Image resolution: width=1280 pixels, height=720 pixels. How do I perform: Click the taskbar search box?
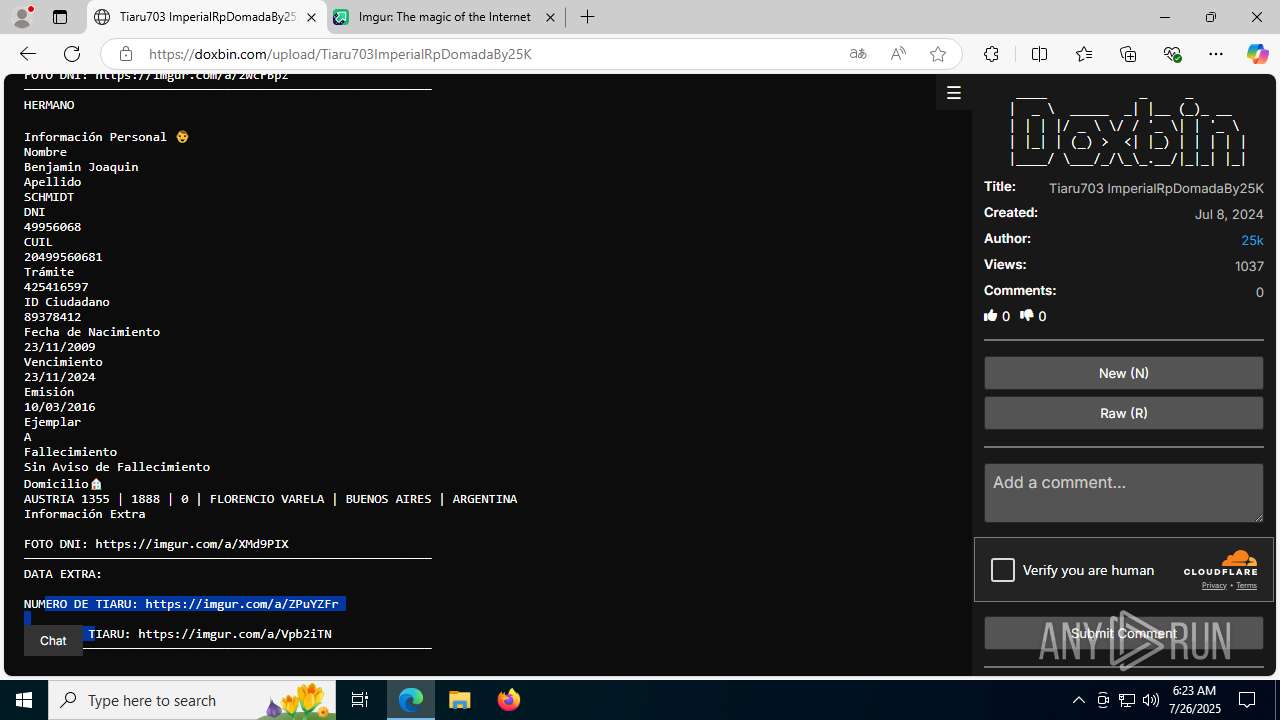(x=194, y=700)
